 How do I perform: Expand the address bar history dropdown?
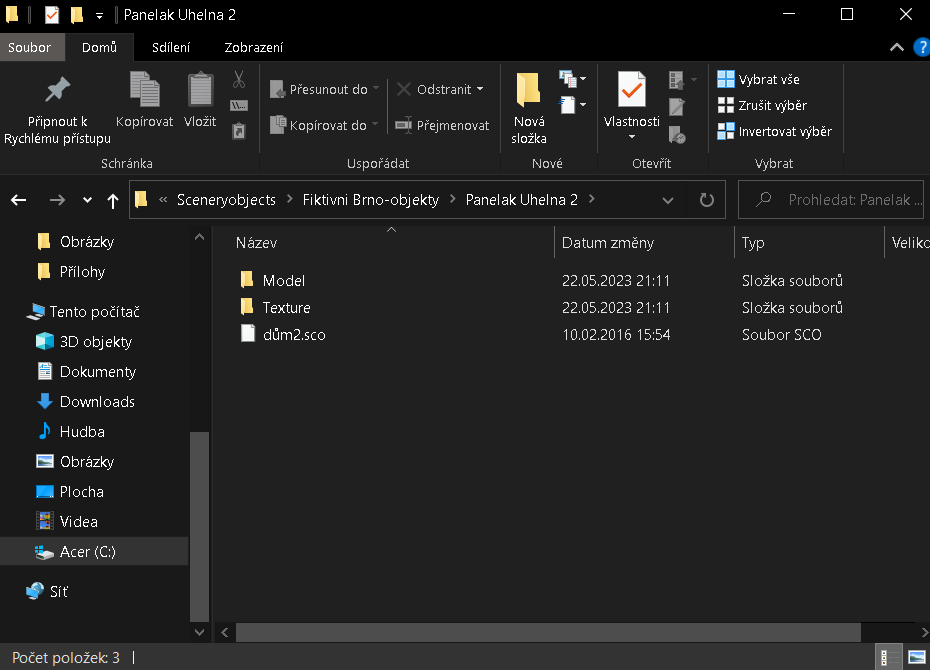coord(668,200)
